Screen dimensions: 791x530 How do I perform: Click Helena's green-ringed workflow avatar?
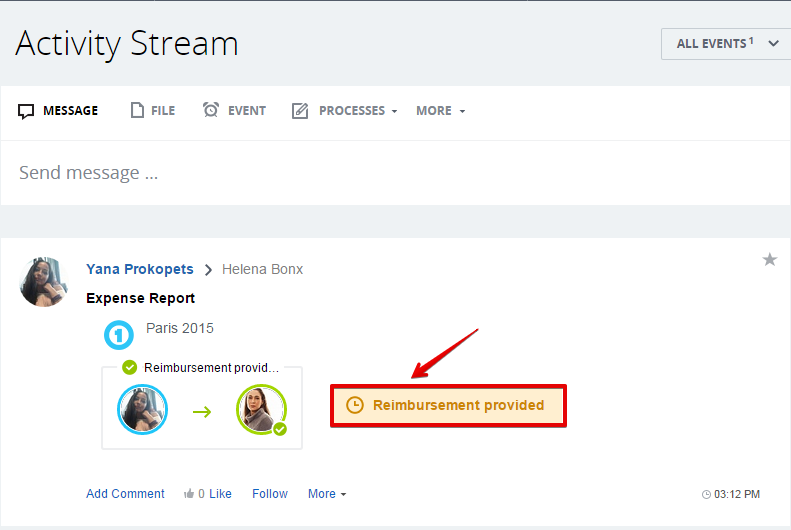tap(261, 409)
